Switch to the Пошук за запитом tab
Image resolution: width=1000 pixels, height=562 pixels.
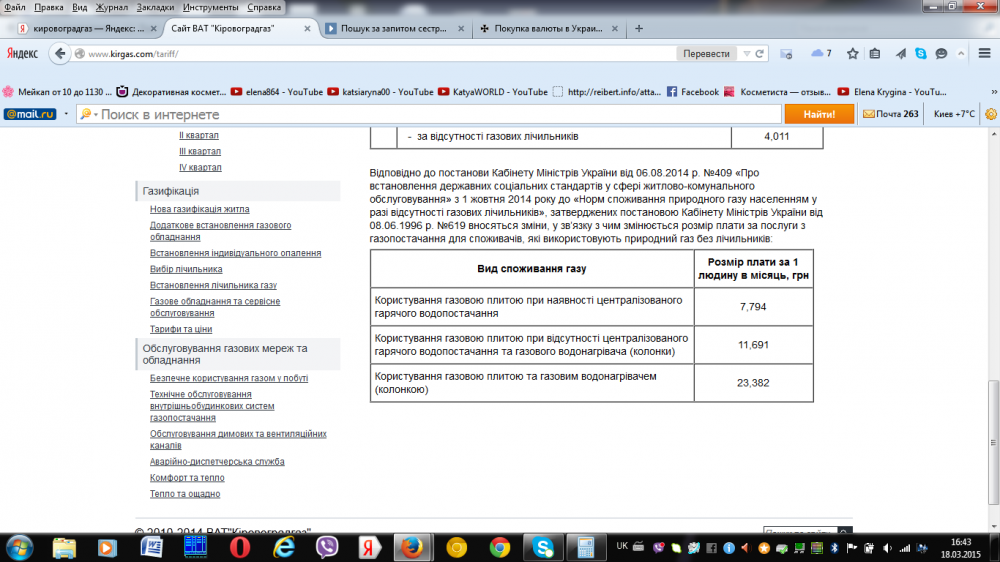pyautogui.click(x=395, y=29)
